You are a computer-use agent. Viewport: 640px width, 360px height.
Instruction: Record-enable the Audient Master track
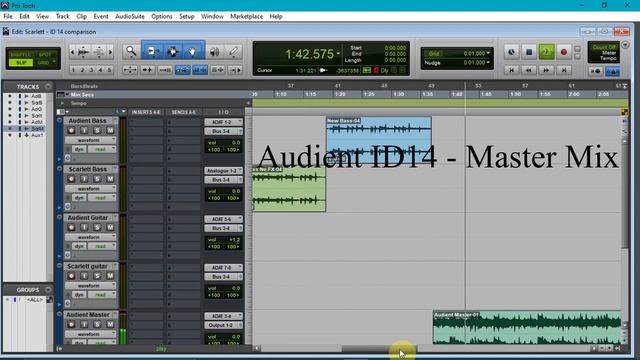[x=71, y=324]
